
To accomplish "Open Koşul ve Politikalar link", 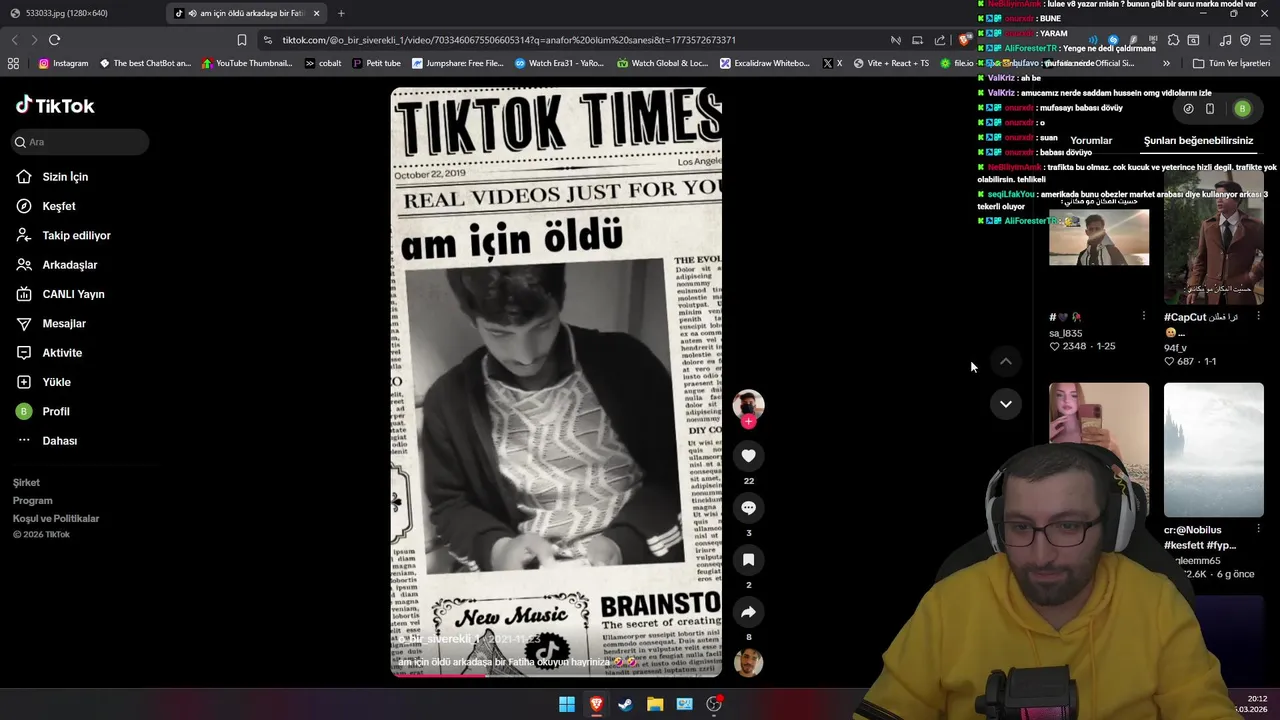I will coord(56,519).
